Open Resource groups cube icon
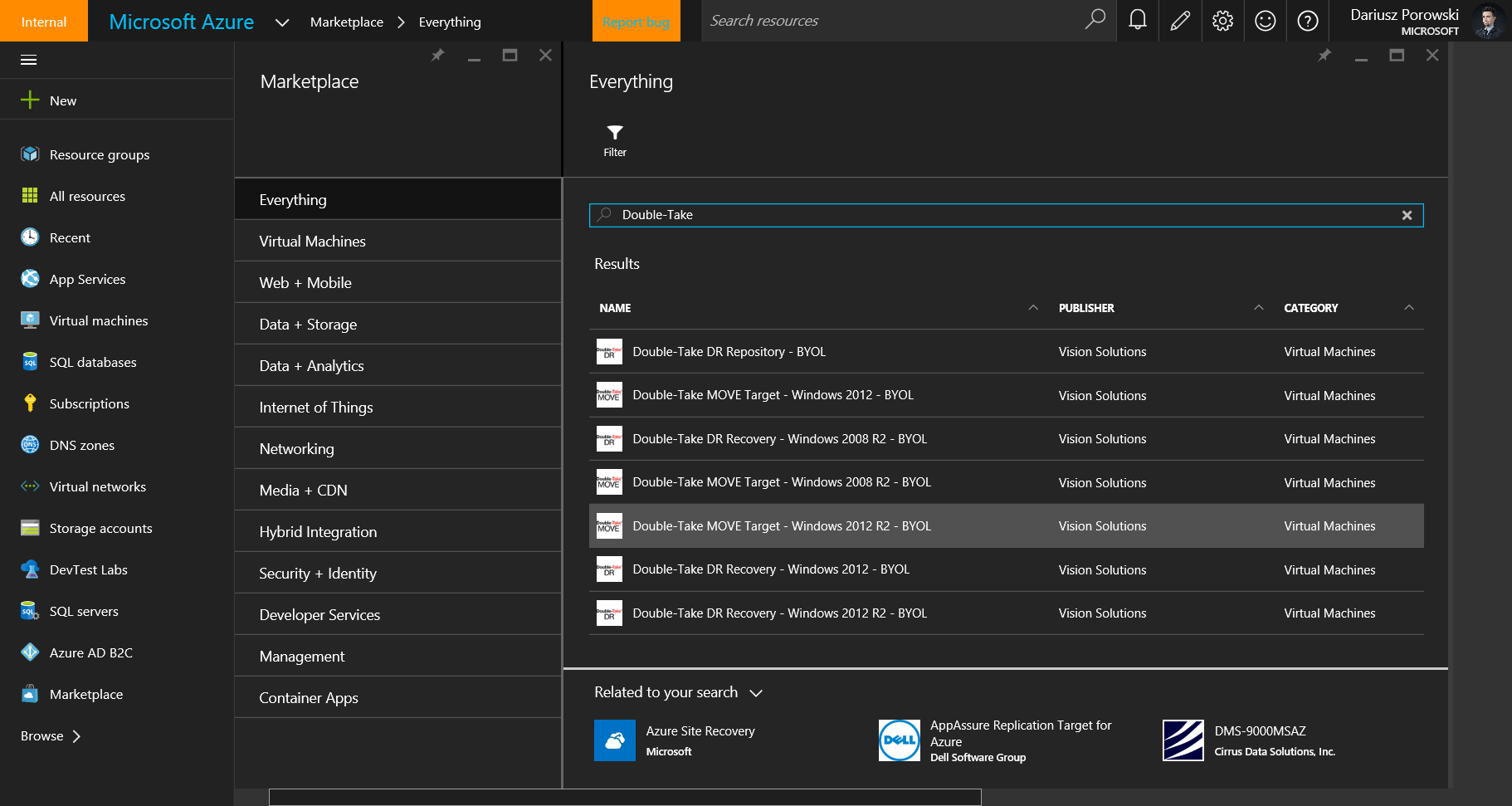The height and width of the screenshot is (806, 1512). tap(30, 154)
